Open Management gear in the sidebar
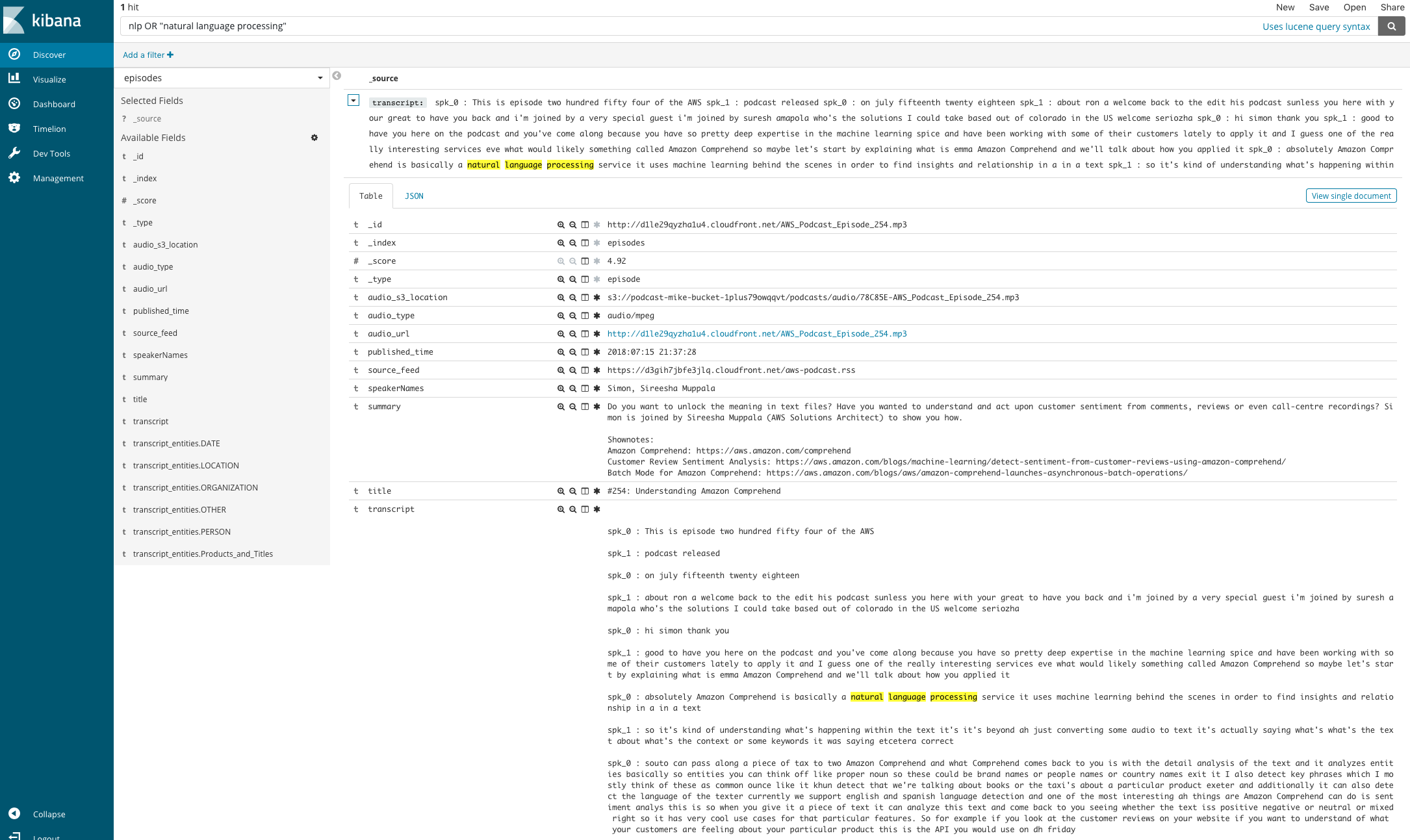The height and width of the screenshot is (840, 1410). point(14,178)
